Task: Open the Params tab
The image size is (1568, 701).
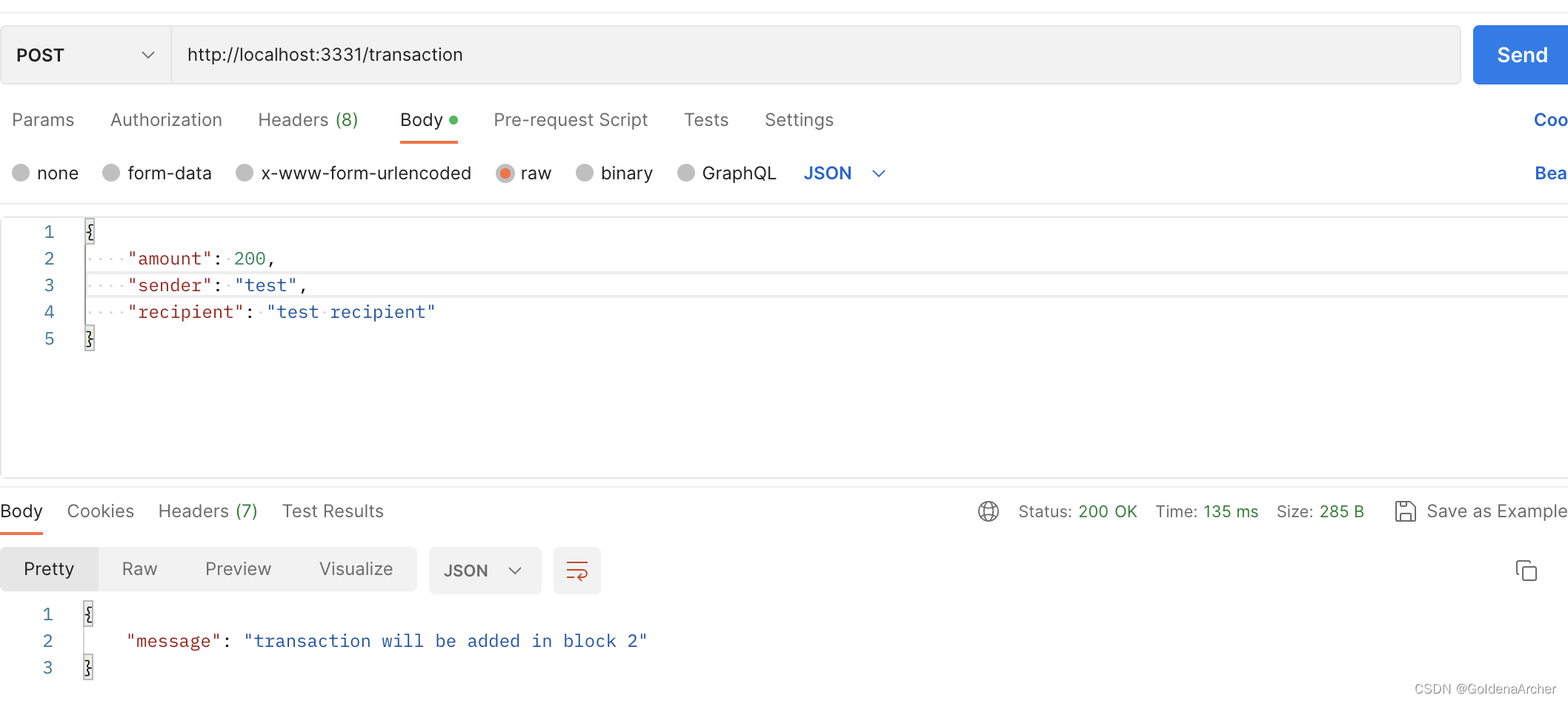Action: (43, 120)
